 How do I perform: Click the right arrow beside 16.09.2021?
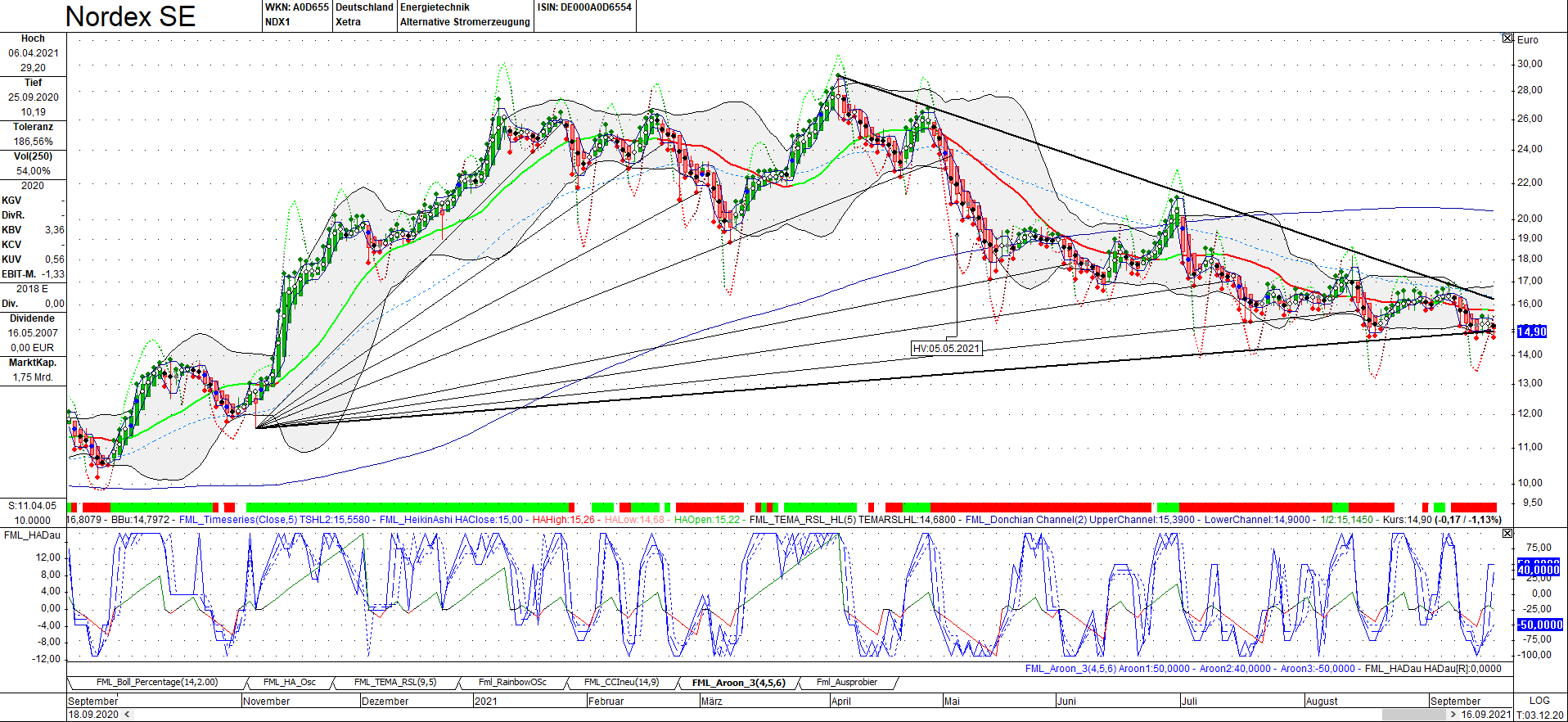(x=1453, y=715)
